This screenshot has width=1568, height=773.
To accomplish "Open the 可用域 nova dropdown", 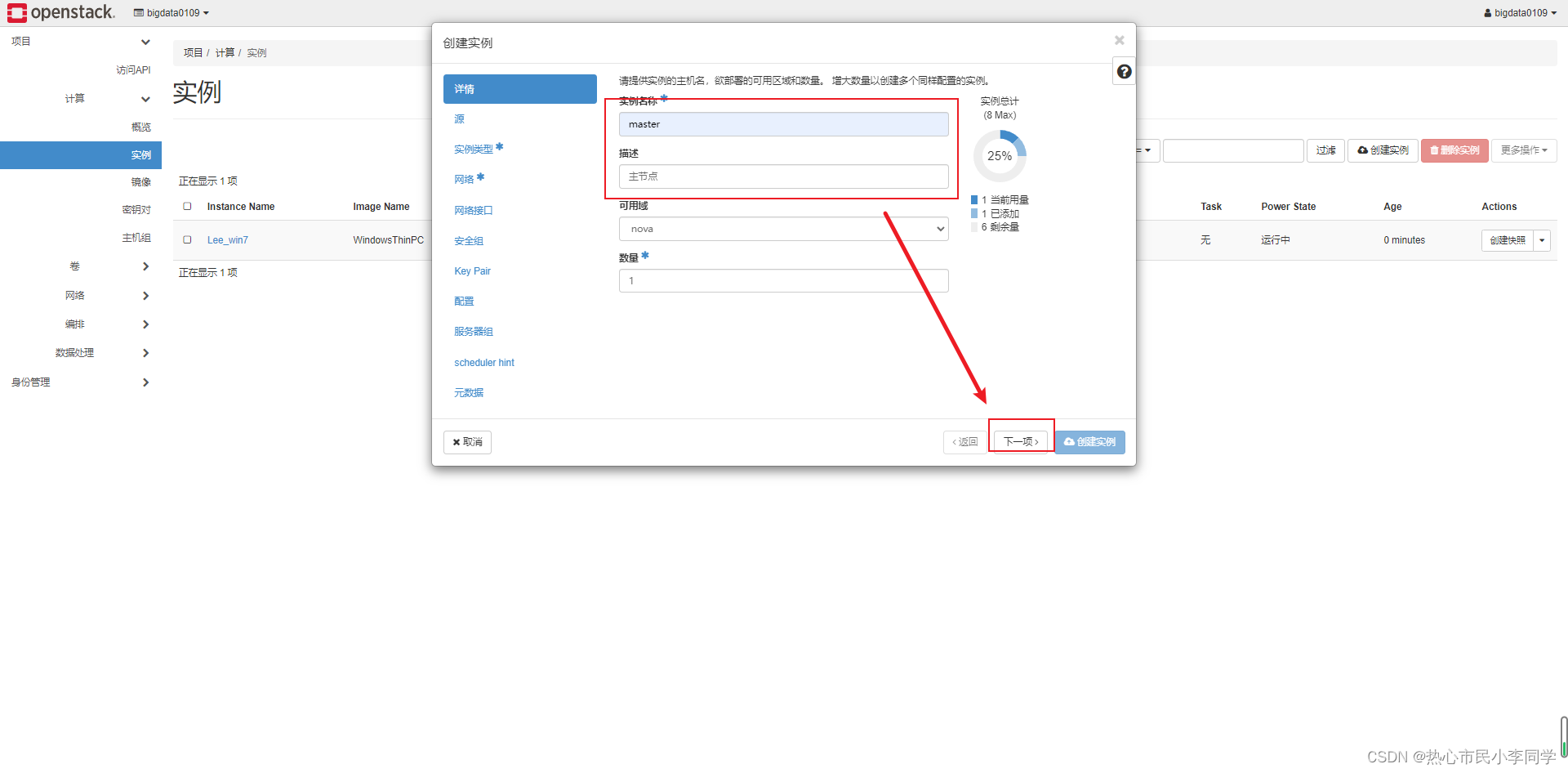I will click(x=783, y=229).
